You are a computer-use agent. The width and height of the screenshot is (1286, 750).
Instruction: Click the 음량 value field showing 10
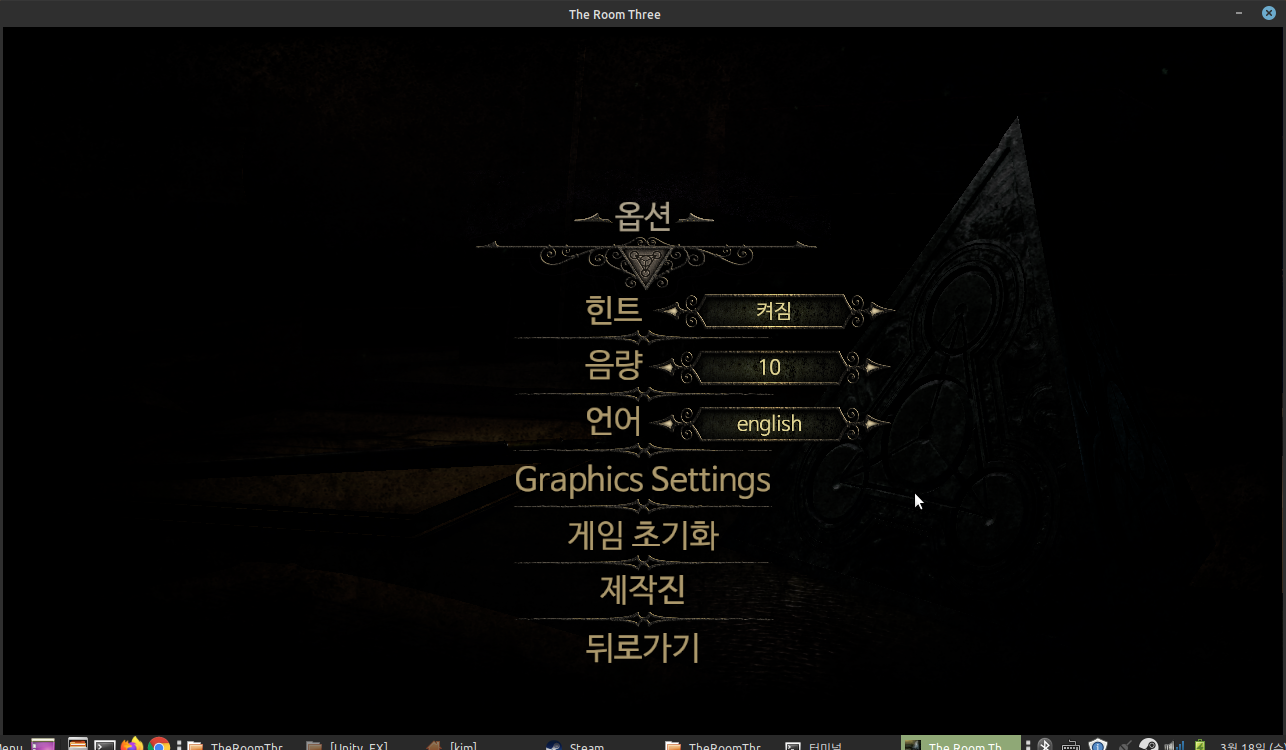769,368
